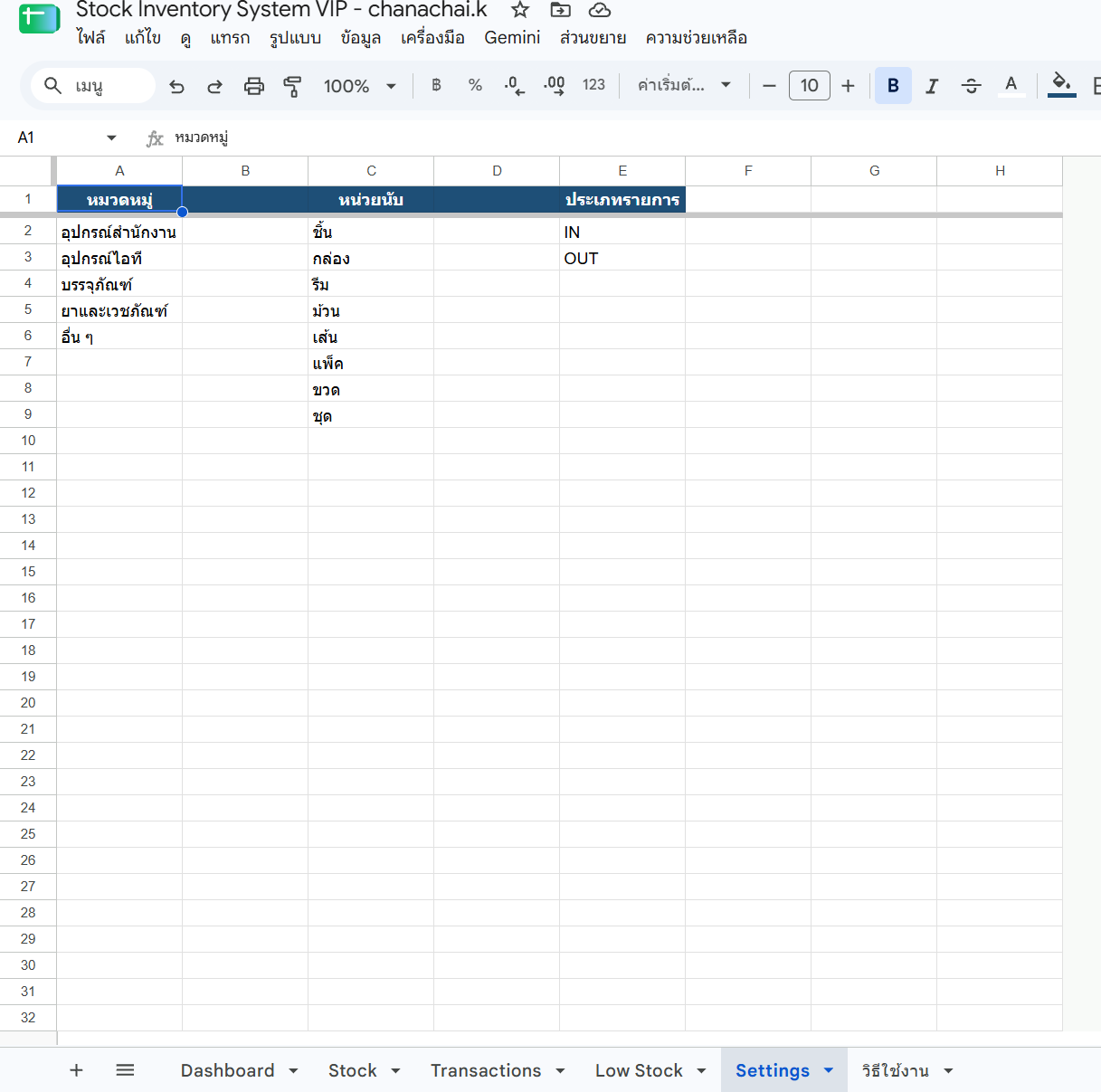Open the text color picker
The image size is (1101, 1092).
click(1011, 86)
